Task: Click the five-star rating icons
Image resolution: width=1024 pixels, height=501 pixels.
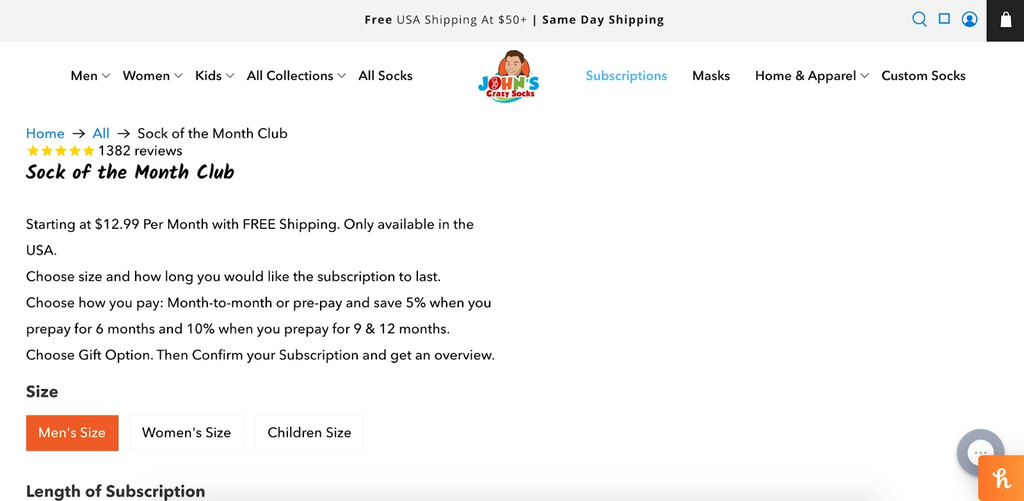Action: click(x=60, y=151)
